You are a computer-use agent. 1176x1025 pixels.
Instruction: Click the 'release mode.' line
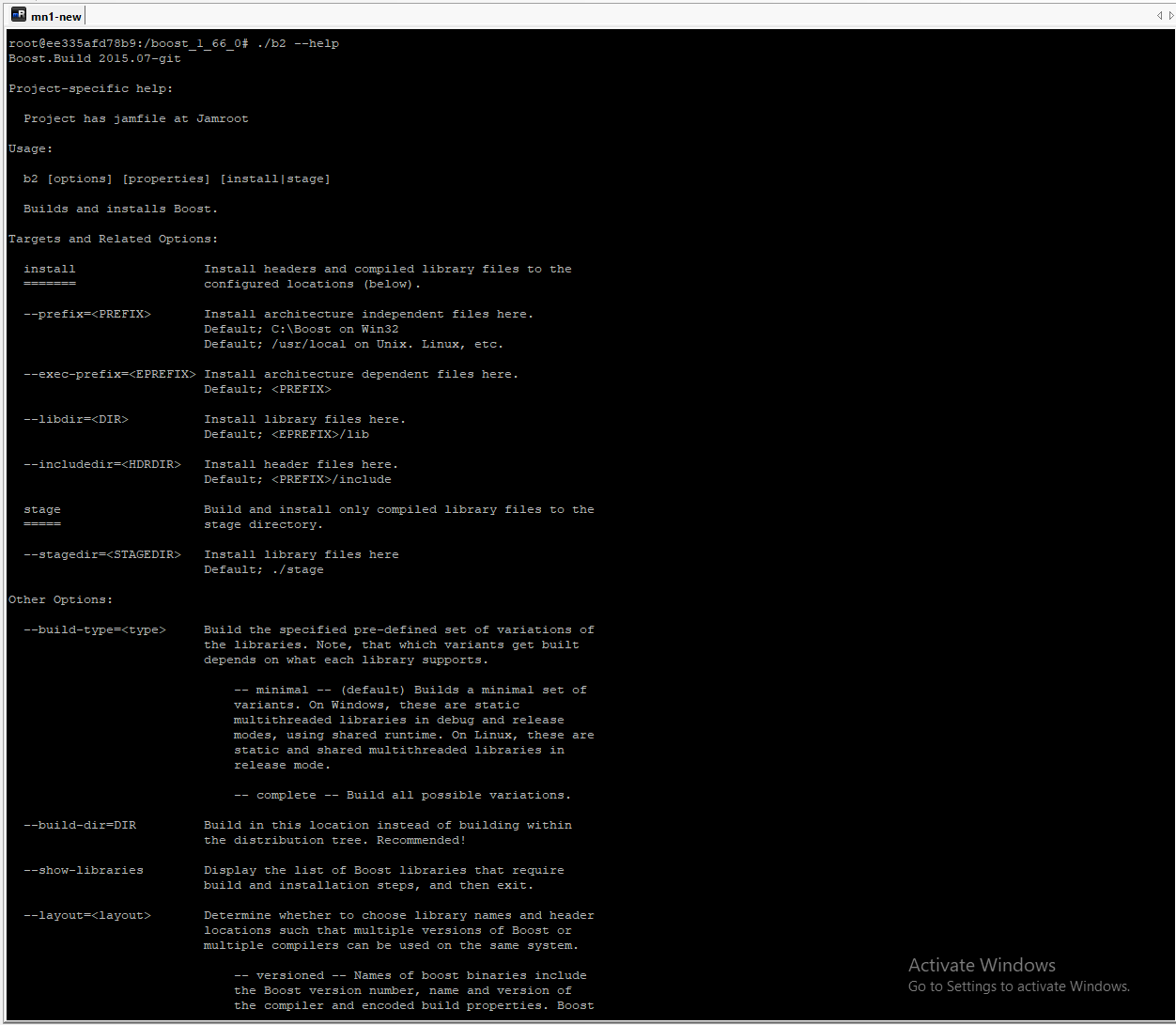point(283,765)
